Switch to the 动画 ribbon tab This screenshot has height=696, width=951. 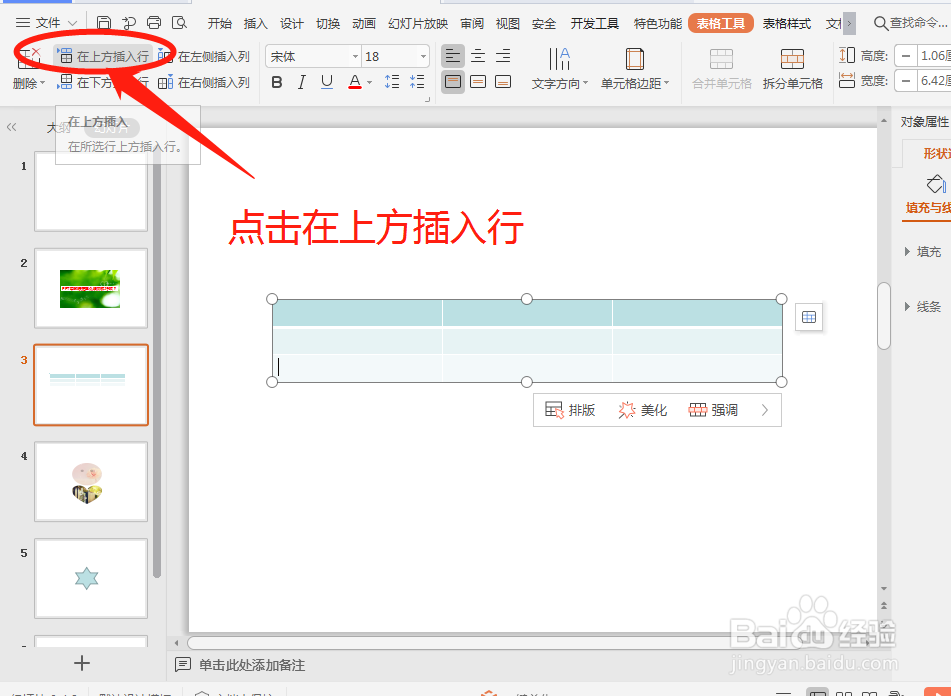pos(364,24)
